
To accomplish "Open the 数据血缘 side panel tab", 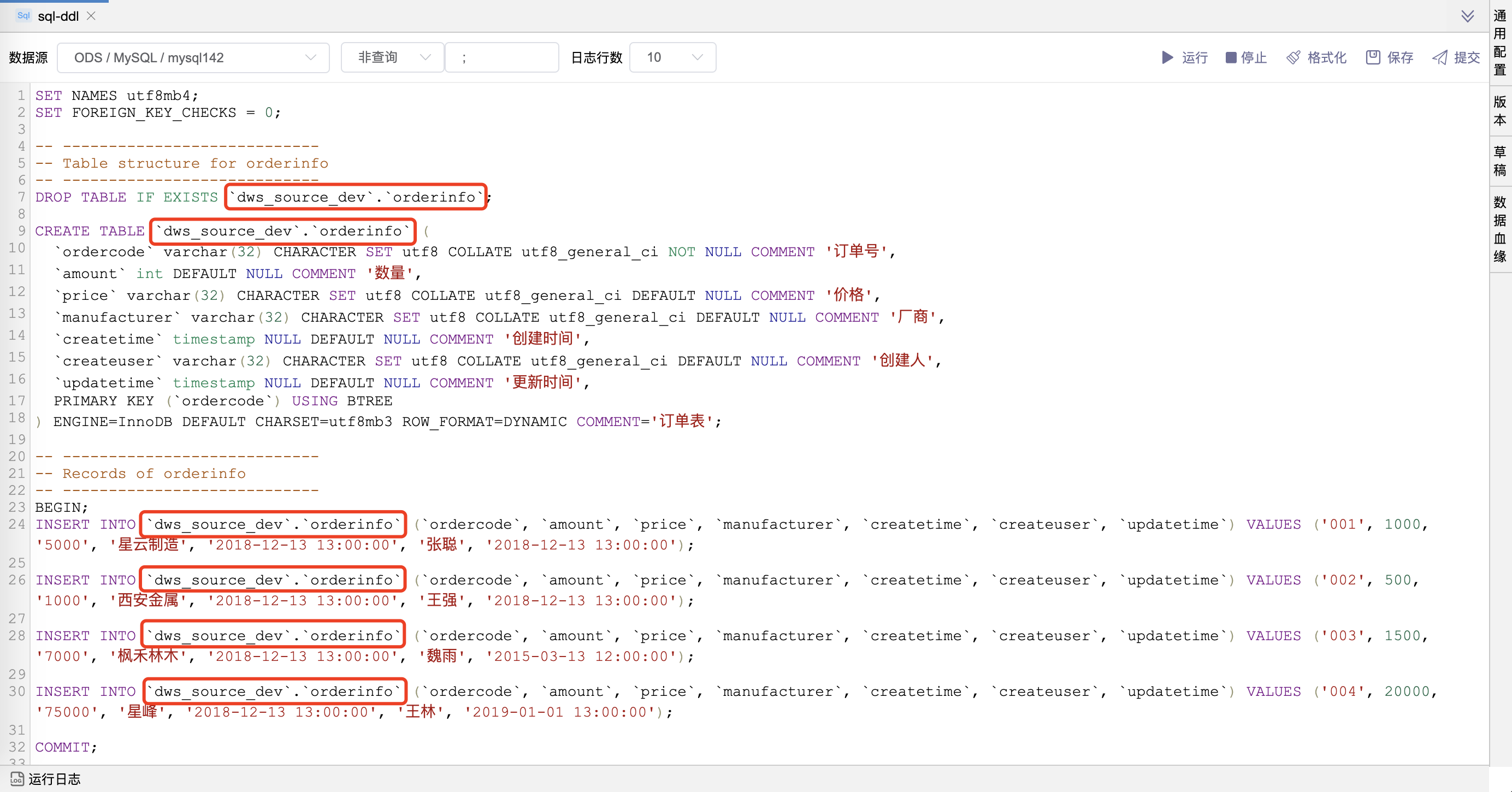I will pyautogui.click(x=1499, y=229).
